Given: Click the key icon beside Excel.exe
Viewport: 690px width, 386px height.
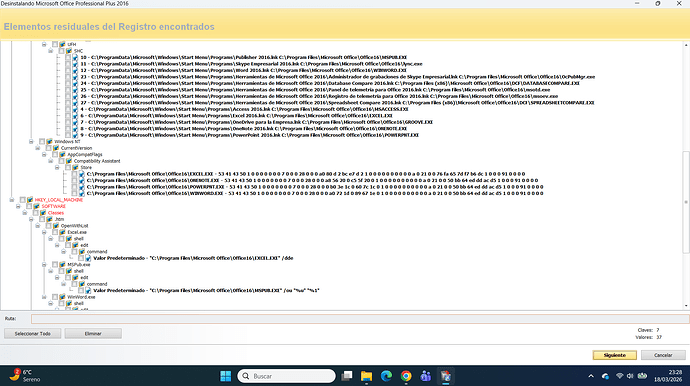Looking at the screenshot, I should (62, 232).
